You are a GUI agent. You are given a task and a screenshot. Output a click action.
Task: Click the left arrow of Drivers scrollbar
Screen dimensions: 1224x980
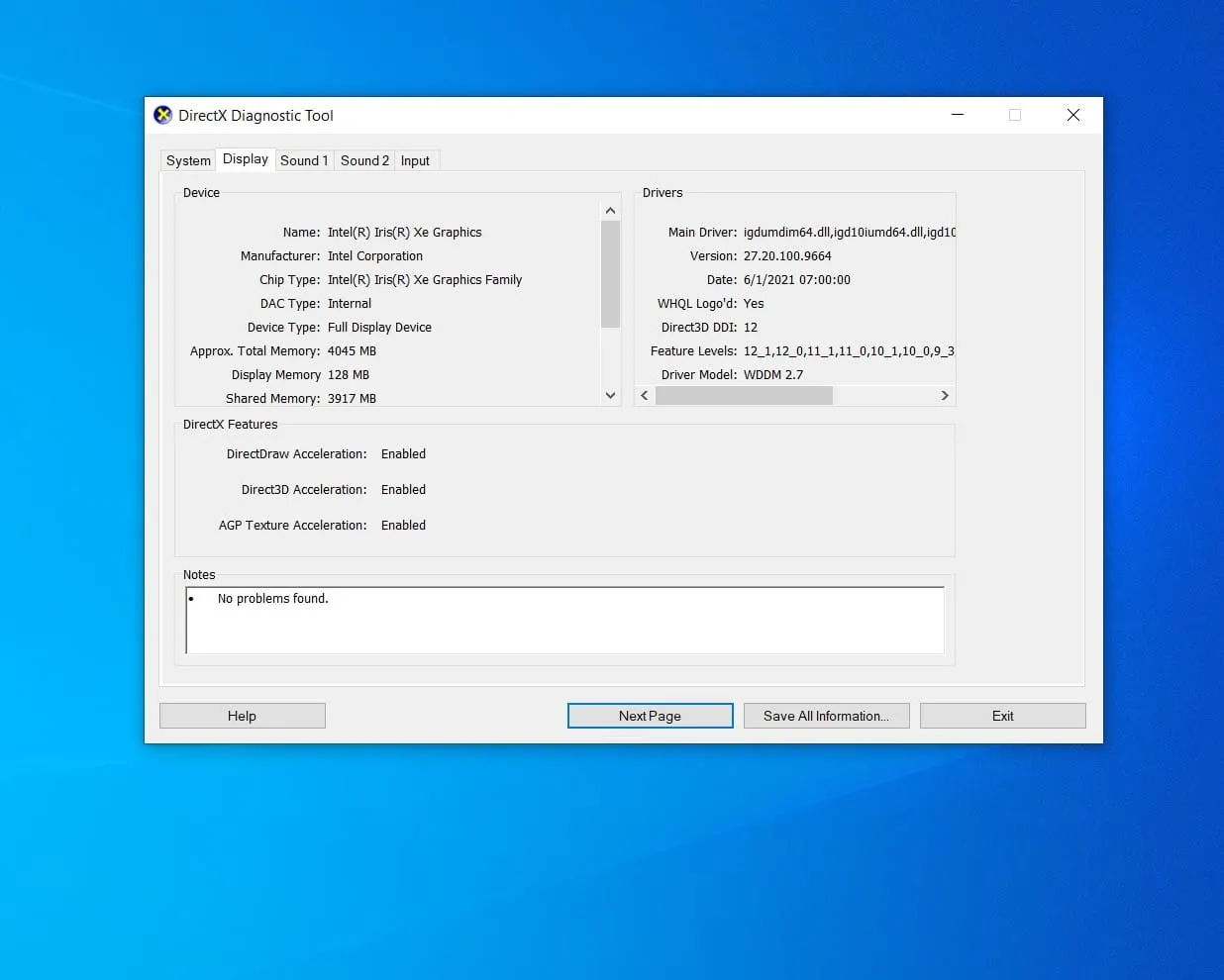coord(645,395)
